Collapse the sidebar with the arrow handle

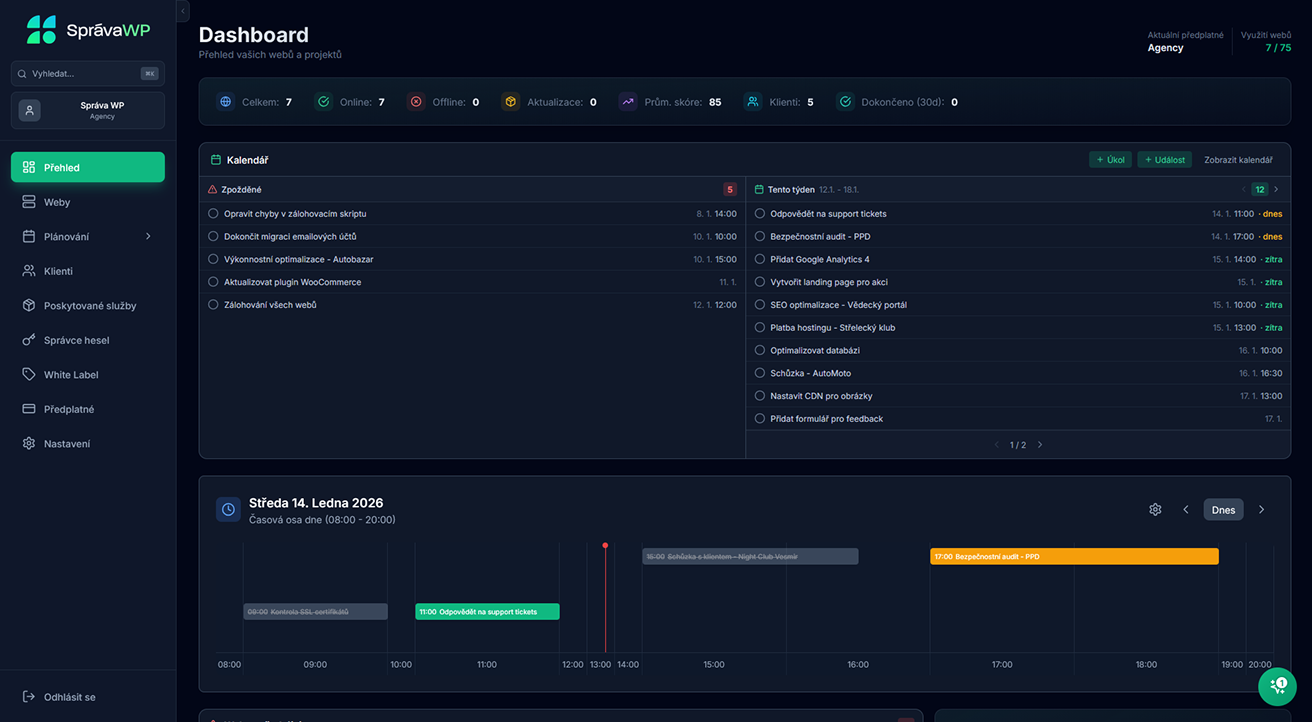(183, 10)
